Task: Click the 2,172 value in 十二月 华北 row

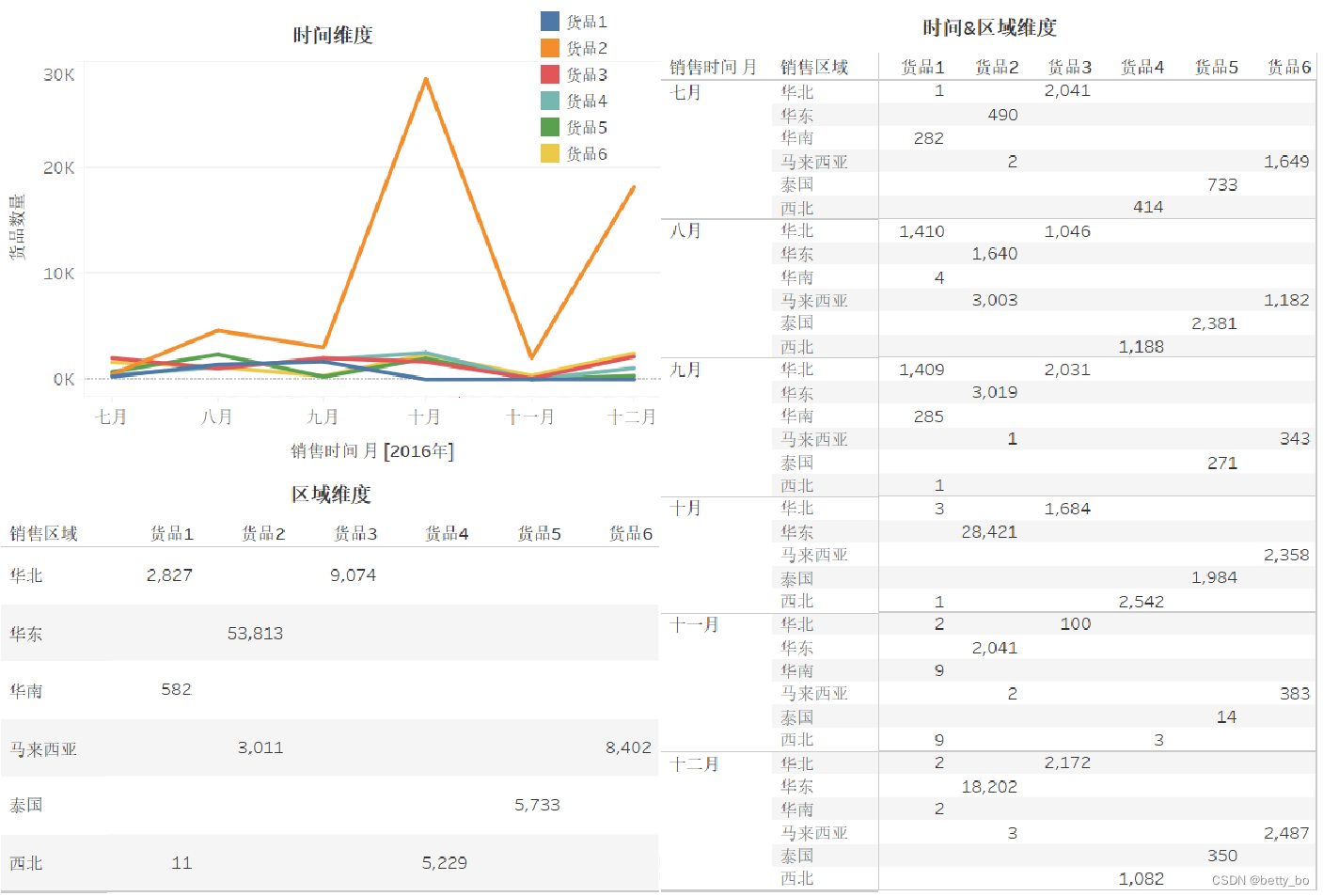Action: click(1067, 762)
